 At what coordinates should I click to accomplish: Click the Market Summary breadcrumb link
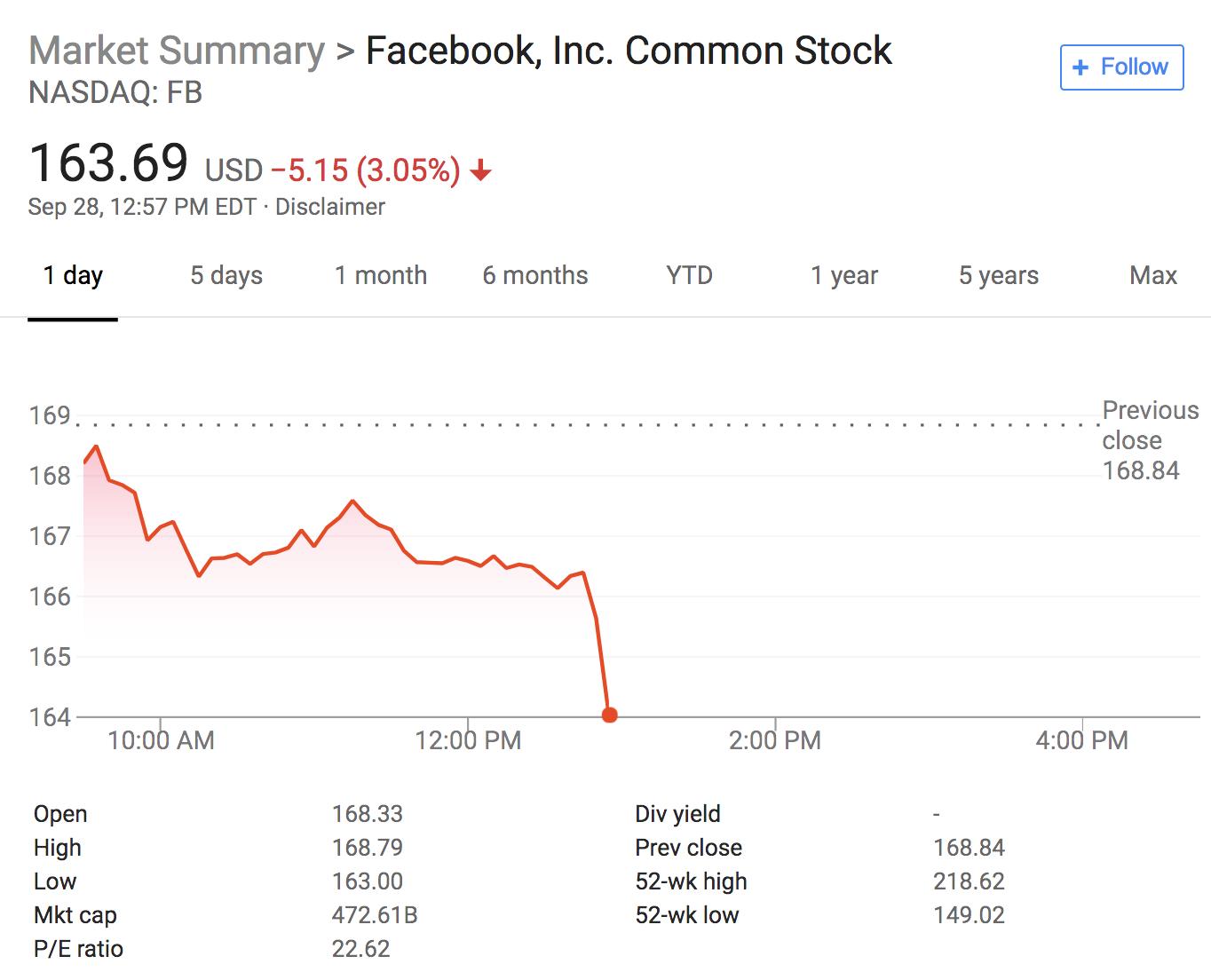(x=178, y=51)
